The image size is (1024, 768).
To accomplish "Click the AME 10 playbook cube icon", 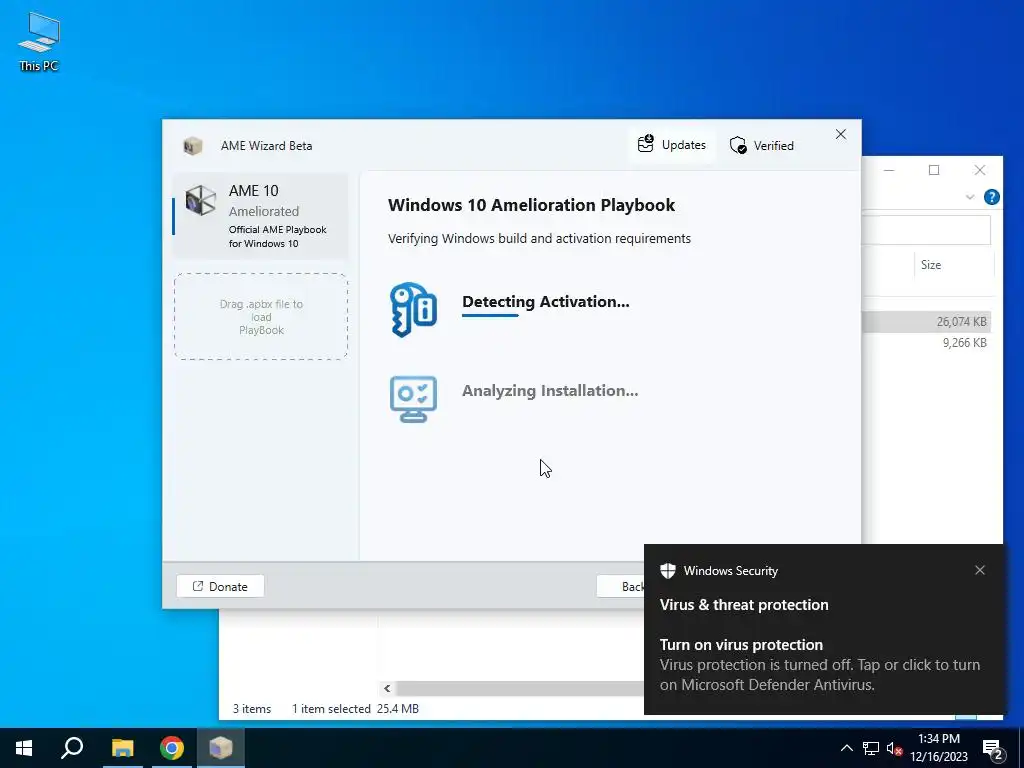I will (x=200, y=200).
